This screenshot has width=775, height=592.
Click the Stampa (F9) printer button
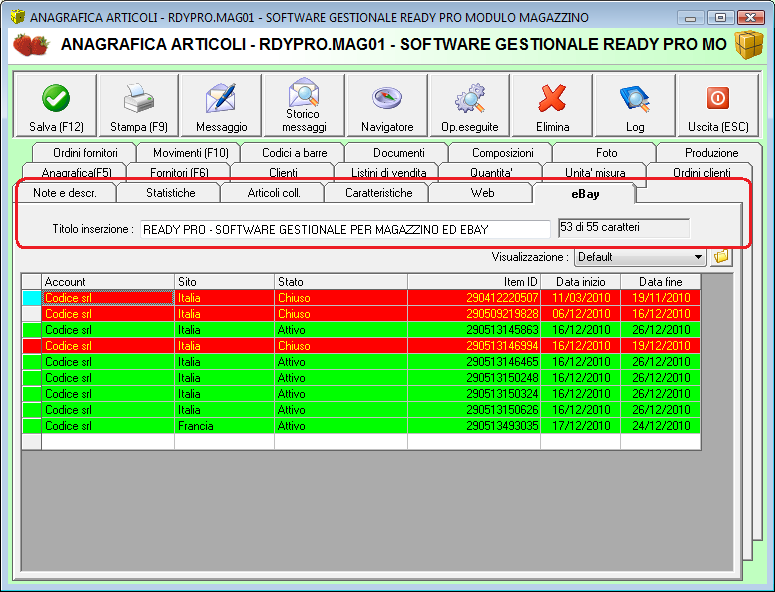coord(139,105)
